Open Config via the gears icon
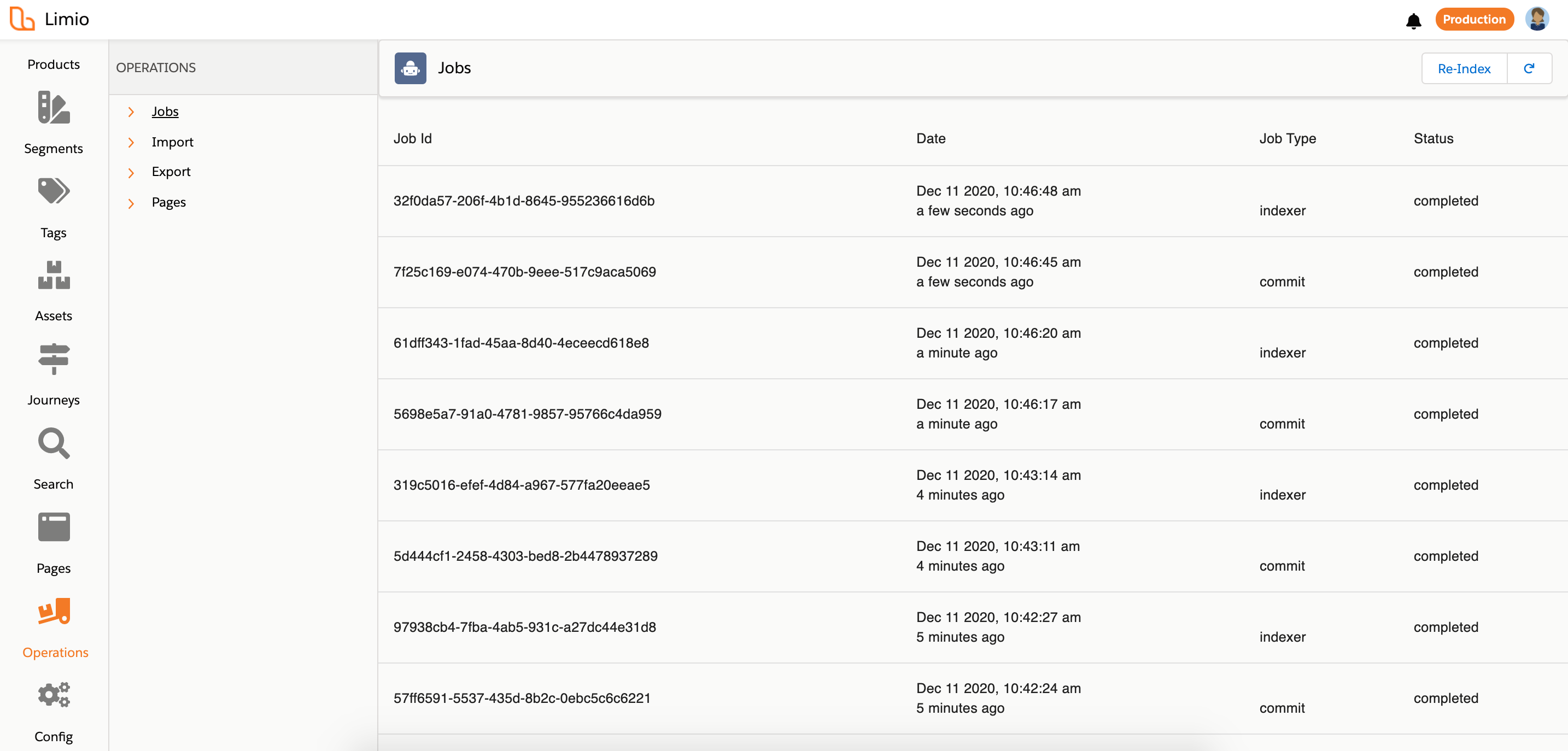This screenshot has width=1568, height=751. (54, 694)
